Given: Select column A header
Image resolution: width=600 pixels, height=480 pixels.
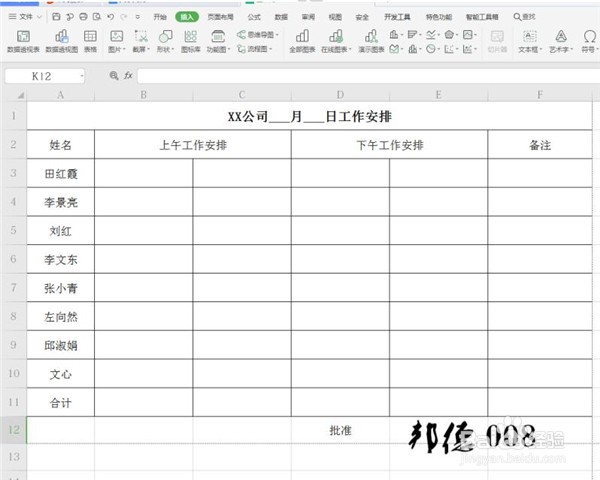Looking at the screenshot, I should (x=60, y=95).
